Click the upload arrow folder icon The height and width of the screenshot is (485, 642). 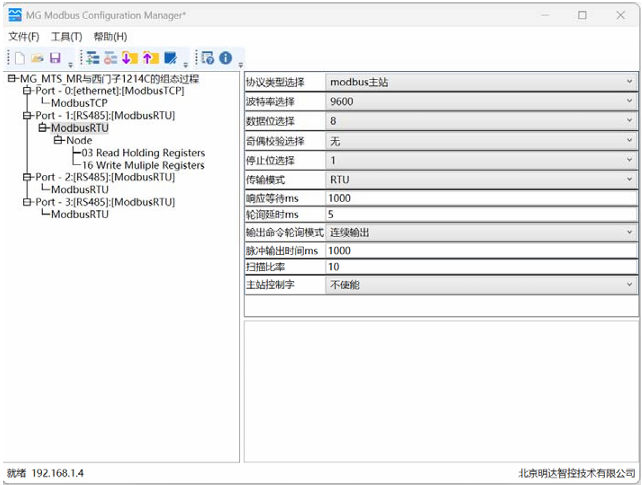coord(150,58)
